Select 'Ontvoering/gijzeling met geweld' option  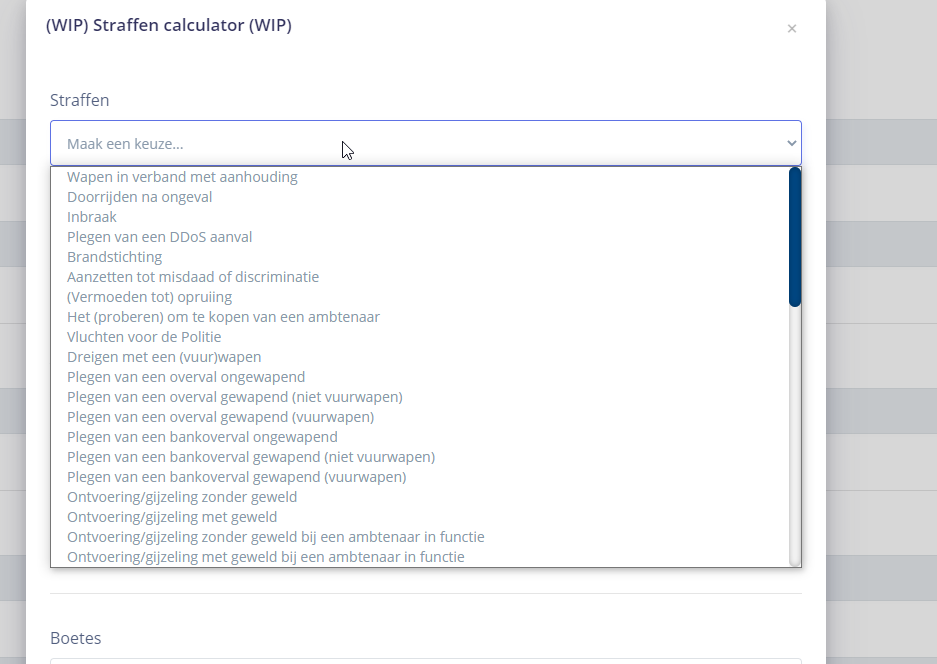point(172,517)
